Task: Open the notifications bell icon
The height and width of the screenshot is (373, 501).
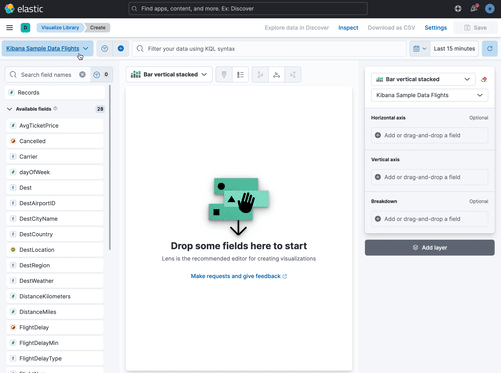Action: (474, 9)
